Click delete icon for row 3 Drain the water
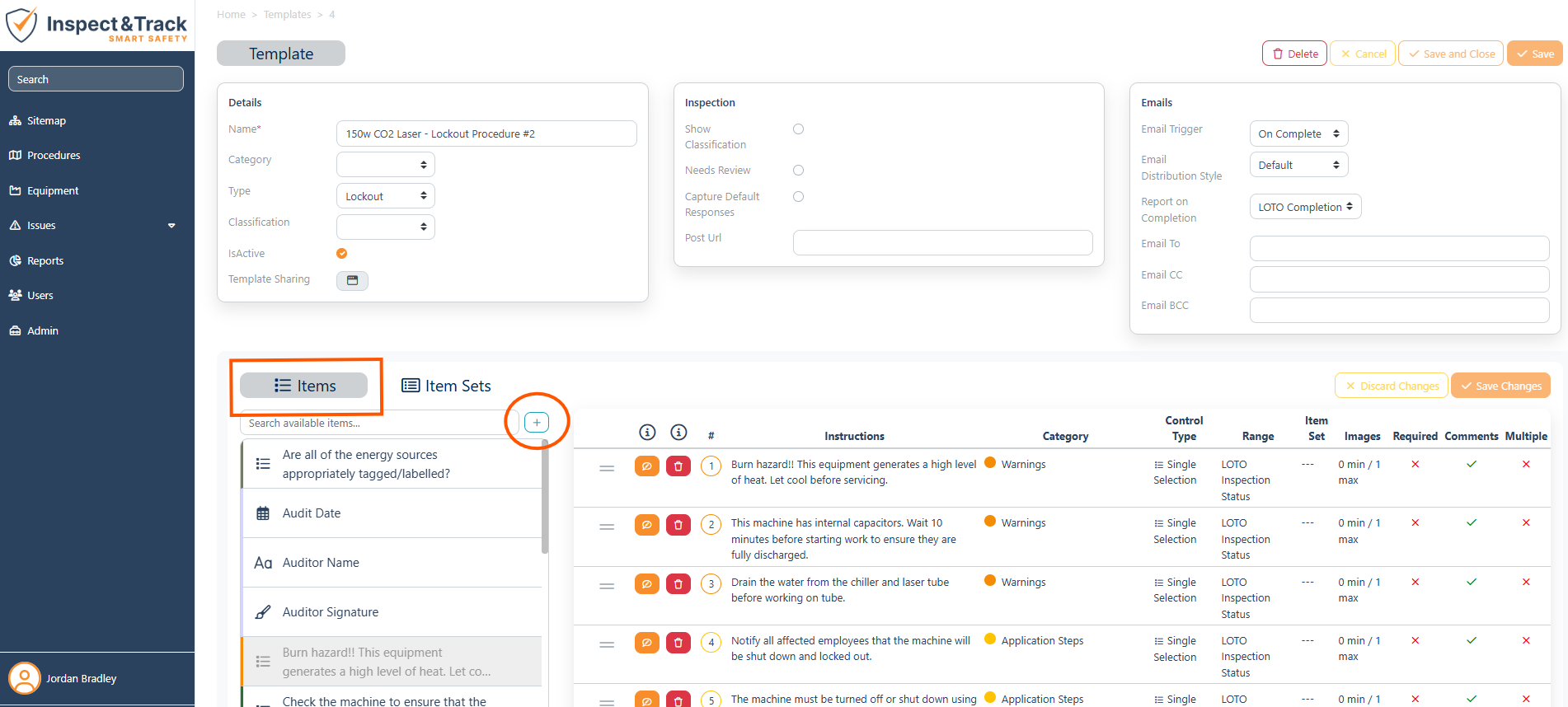The height and width of the screenshot is (707, 1568). (678, 584)
